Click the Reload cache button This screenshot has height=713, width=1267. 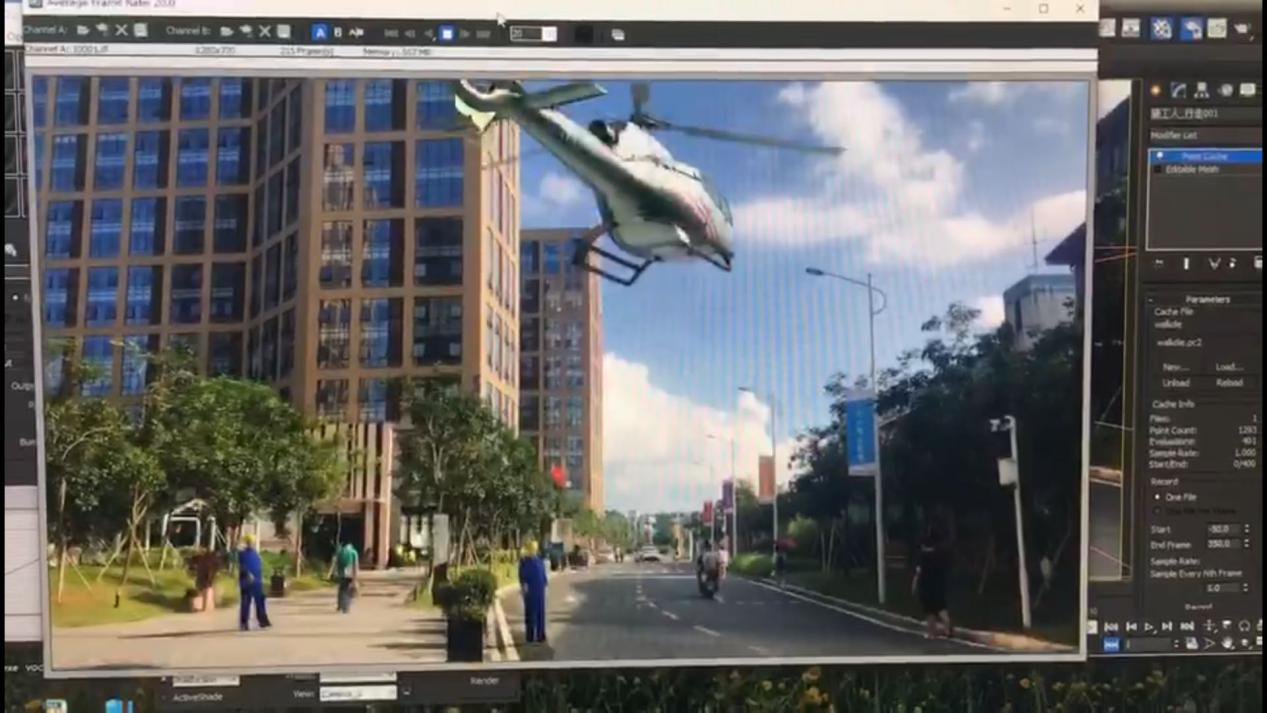pos(1229,383)
